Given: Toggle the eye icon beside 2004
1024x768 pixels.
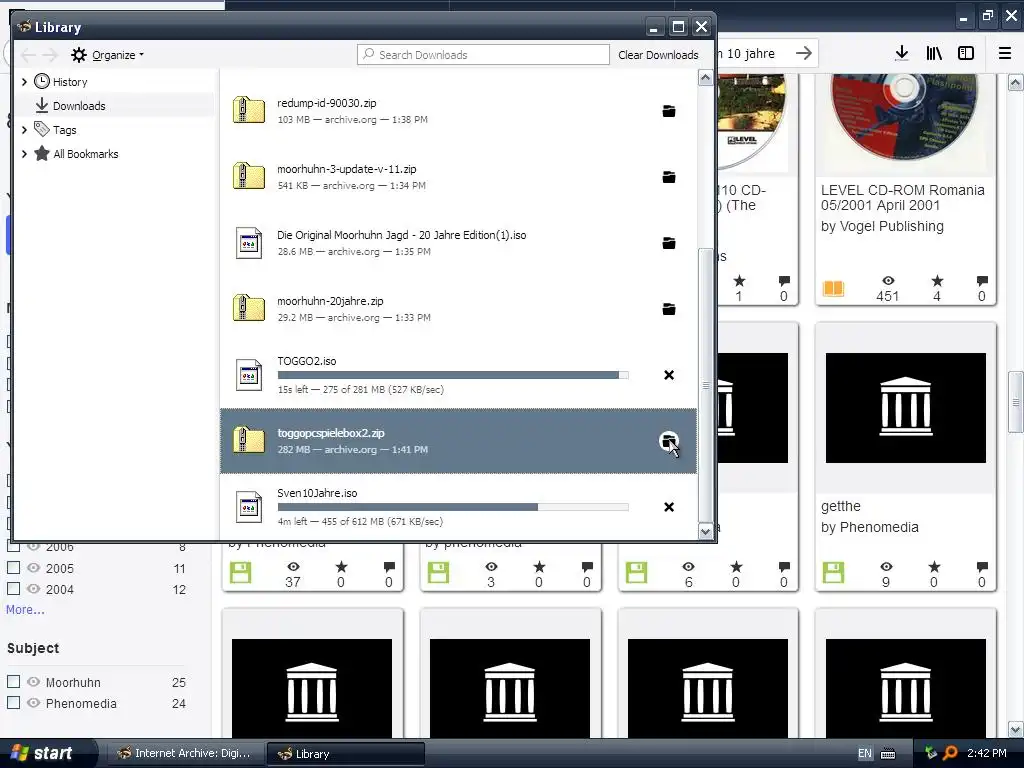Looking at the screenshot, I should (x=33, y=588).
